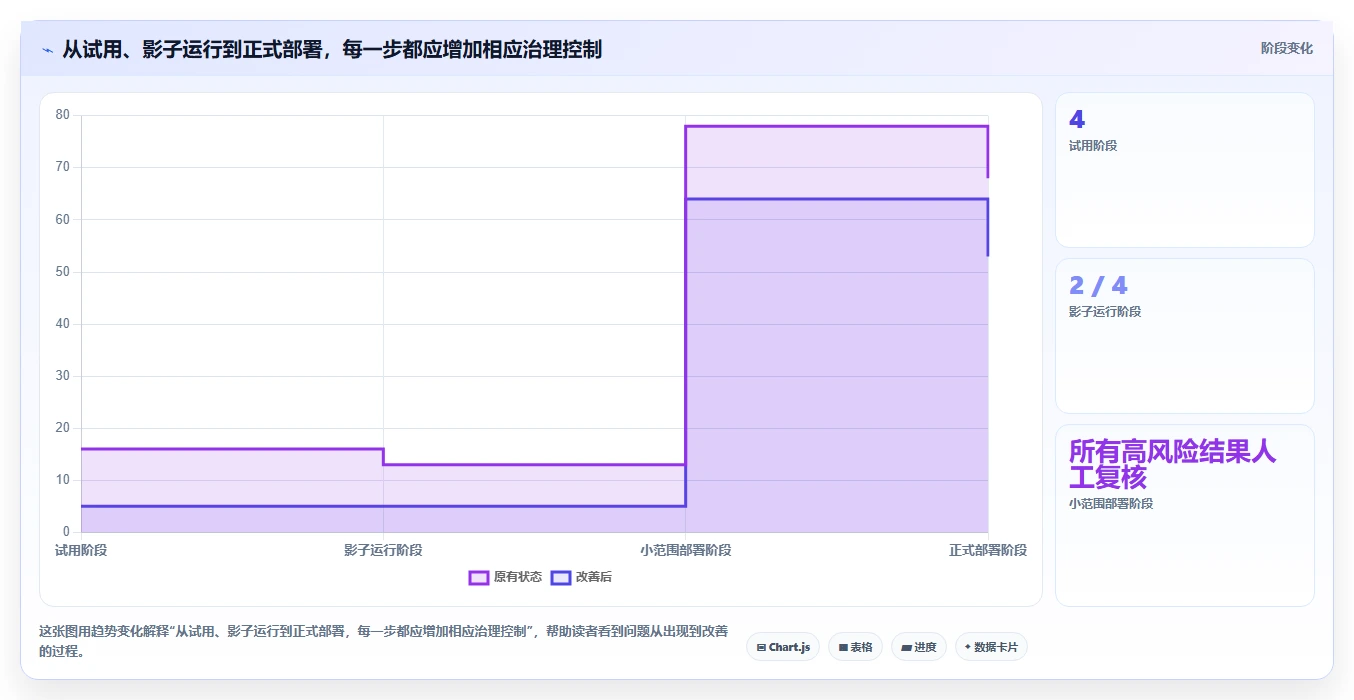Image resolution: width=1354 pixels, height=700 pixels.
Task: Select the 进度 tag
Action: pos(919,647)
